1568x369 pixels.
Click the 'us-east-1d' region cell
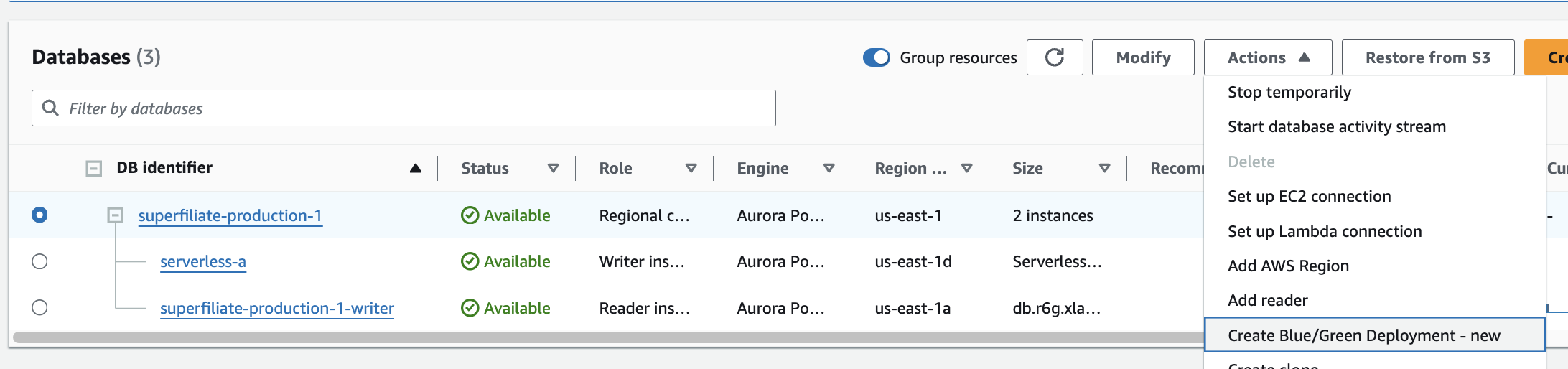(x=913, y=261)
